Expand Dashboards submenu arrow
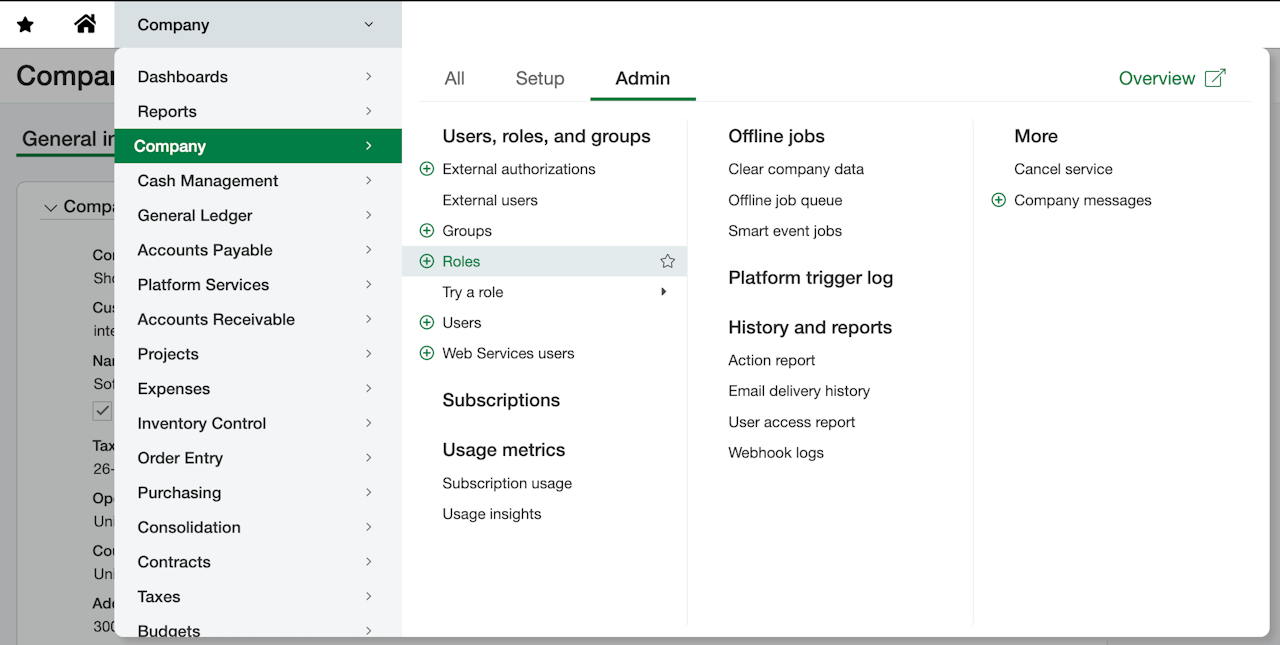The height and width of the screenshot is (645, 1280). (x=369, y=77)
